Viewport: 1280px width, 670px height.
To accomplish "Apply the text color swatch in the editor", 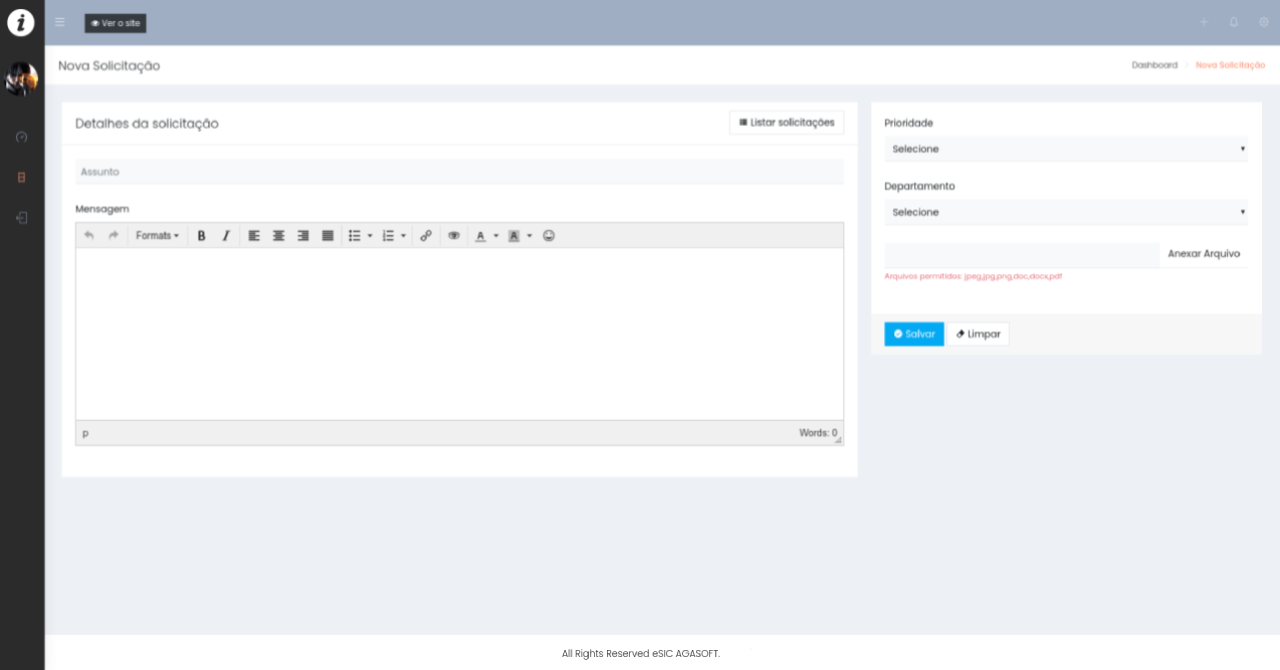I will (480, 236).
